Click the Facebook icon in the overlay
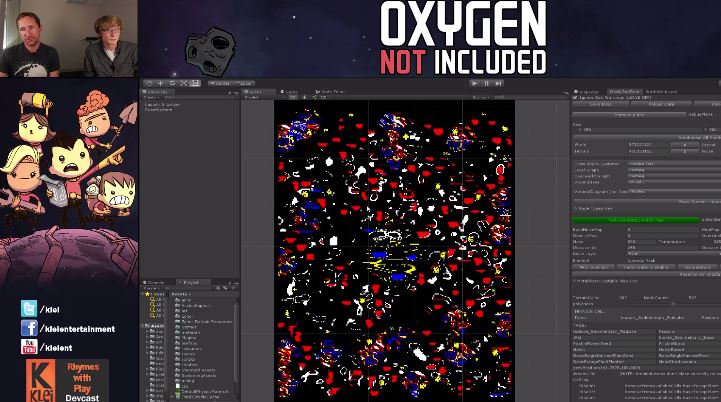721x402 pixels. point(29,328)
